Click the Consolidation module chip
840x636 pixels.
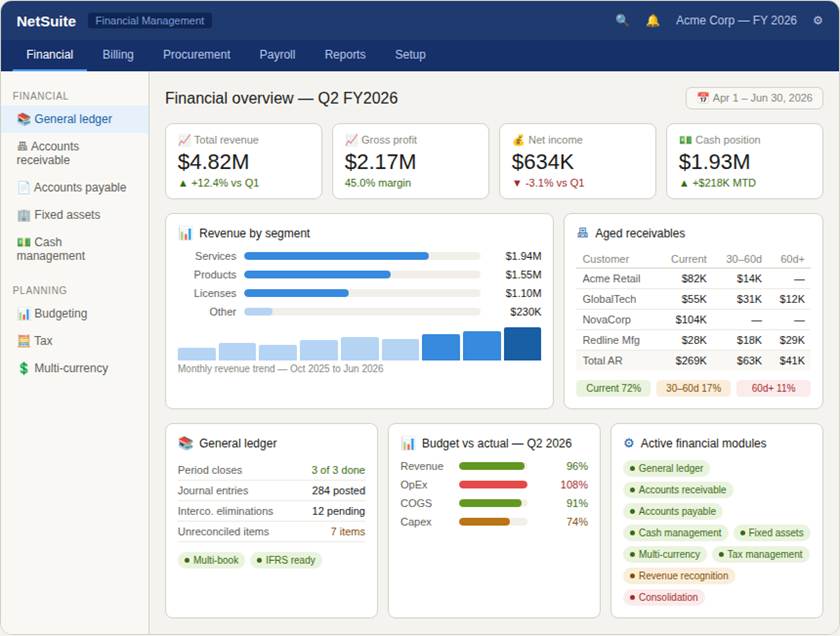[x=664, y=597]
